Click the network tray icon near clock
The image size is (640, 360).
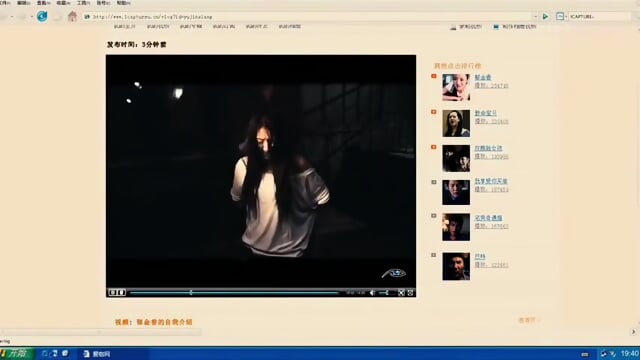click(604, 354)
